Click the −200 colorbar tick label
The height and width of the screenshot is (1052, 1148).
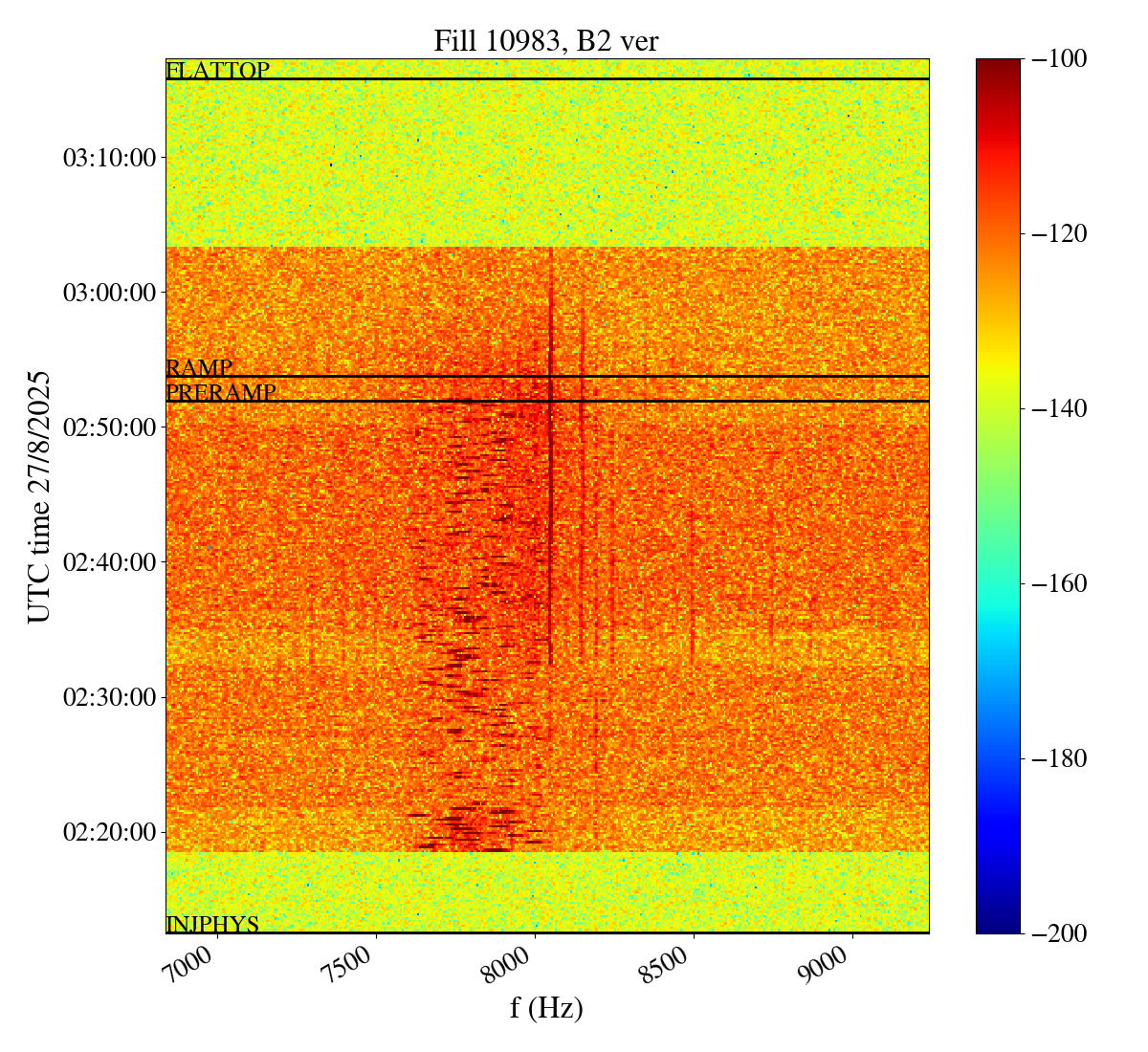click(x=1059, y=933)
